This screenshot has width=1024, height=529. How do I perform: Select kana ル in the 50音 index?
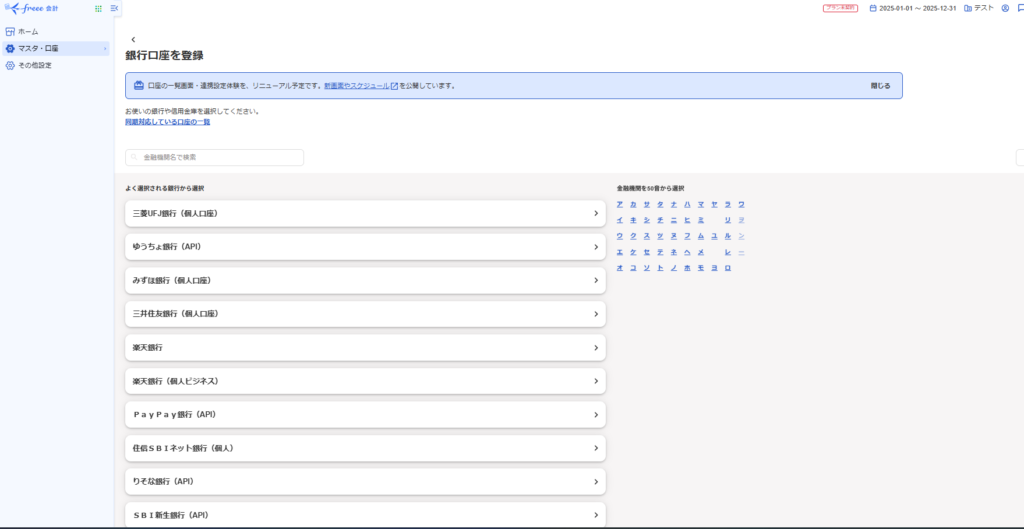728,236
